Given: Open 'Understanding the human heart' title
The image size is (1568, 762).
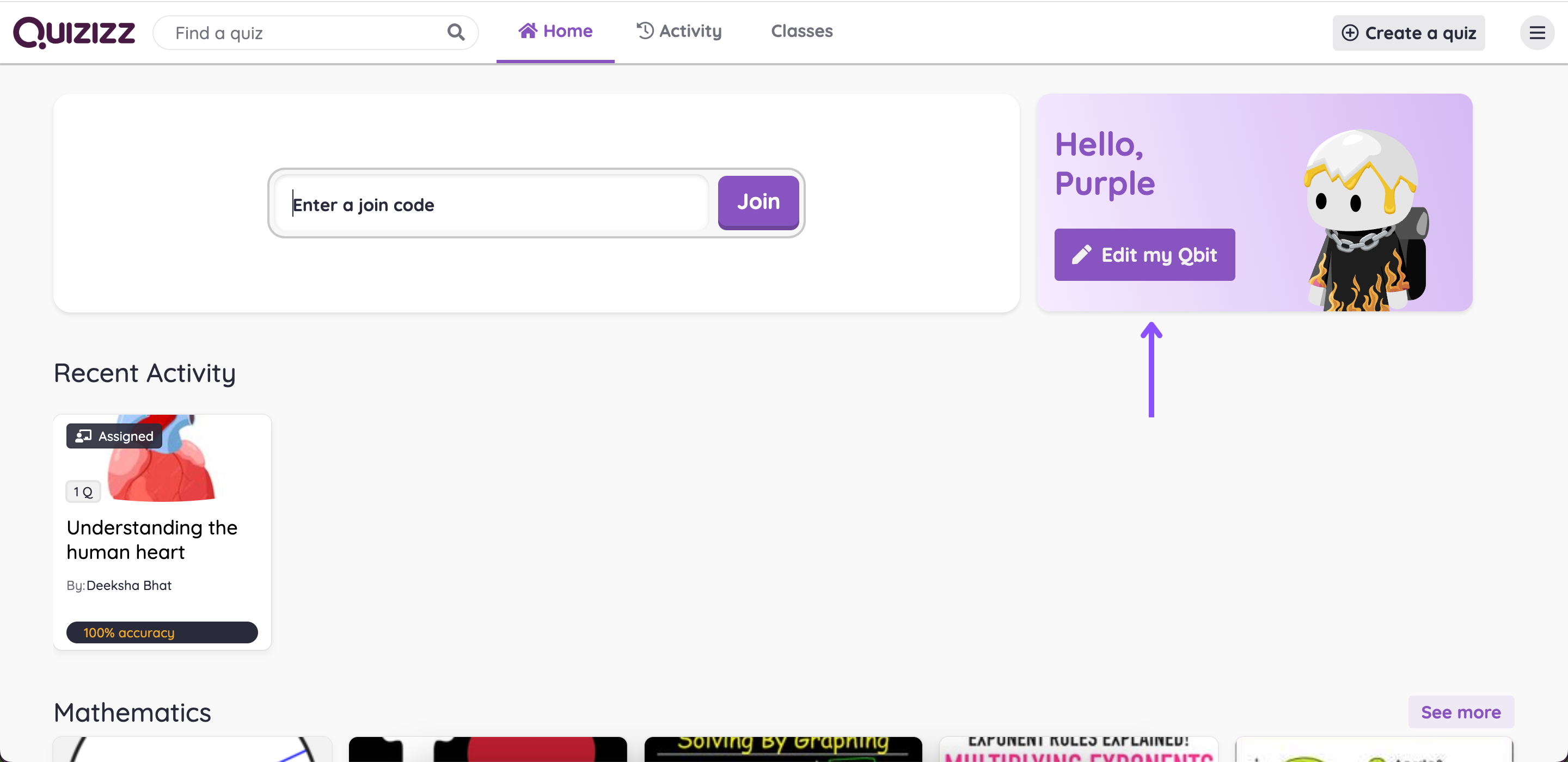Looking at the screenshot, I should coord(151,539).
